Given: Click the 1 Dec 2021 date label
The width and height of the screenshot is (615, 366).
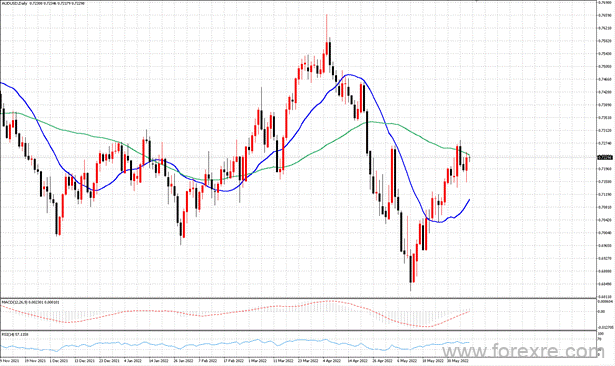Looking at the screenshot, I should point(60,360).
